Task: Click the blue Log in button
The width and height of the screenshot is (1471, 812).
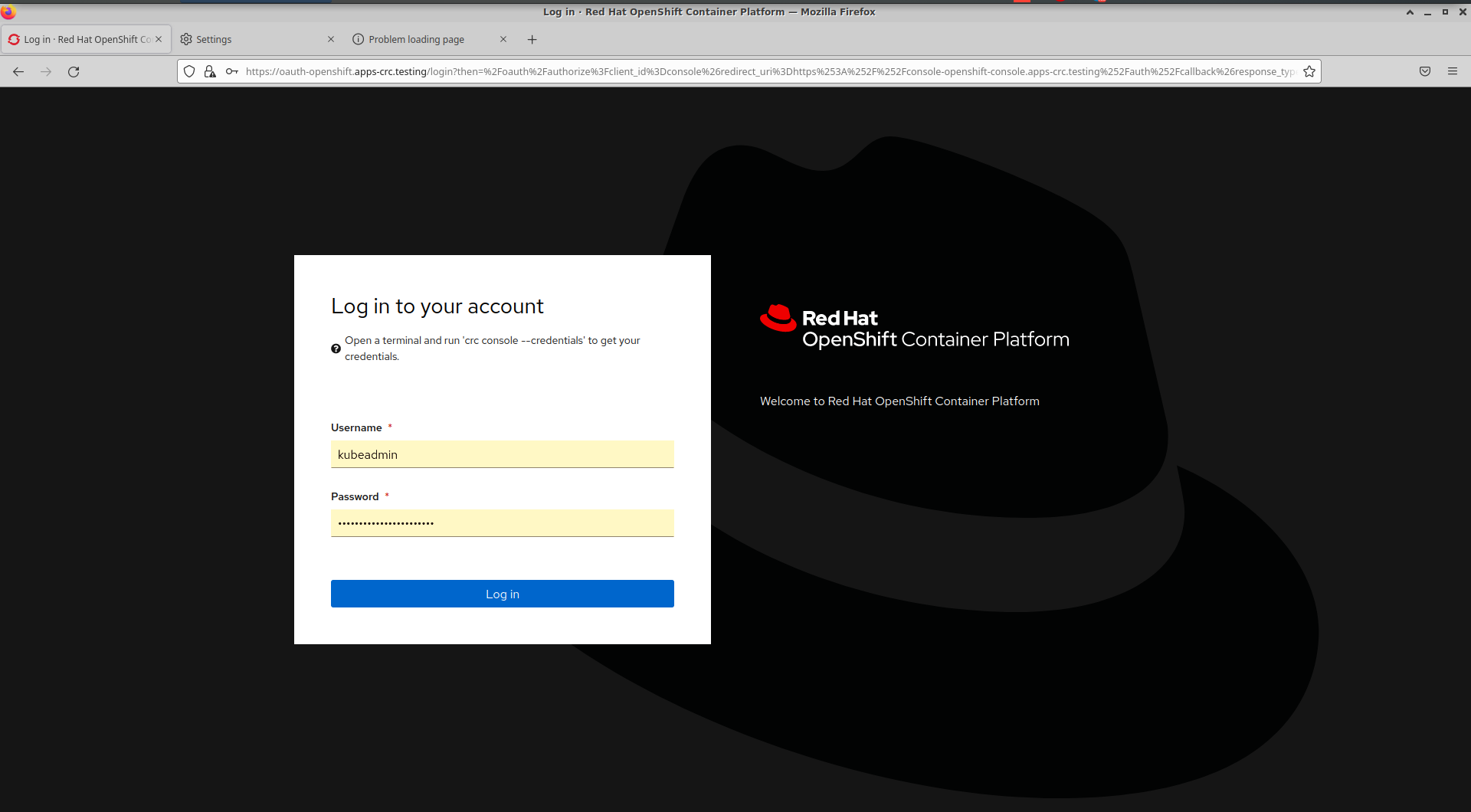Action: (x=503, y=594)
